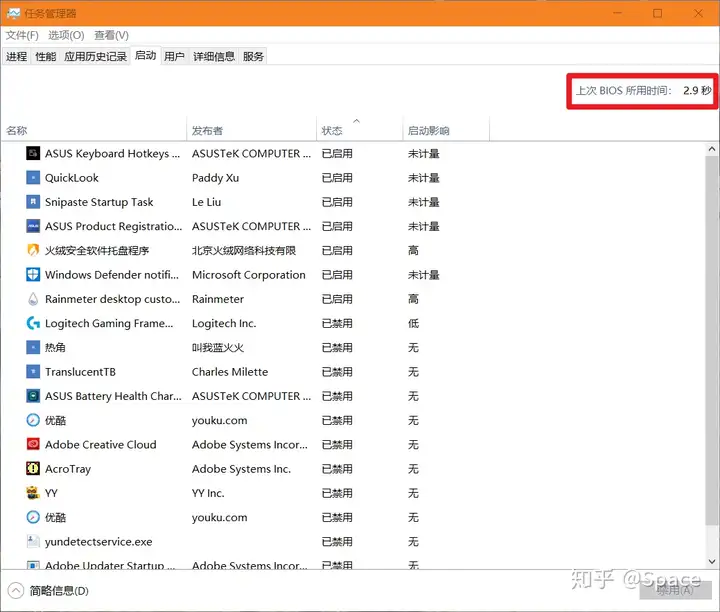
Task: Select the Windows Defender notification row name
Action: tap(112, 275)
